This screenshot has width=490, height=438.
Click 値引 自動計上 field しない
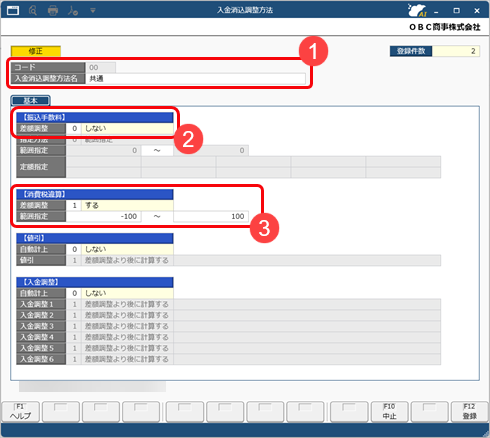(x=127, y=249)
